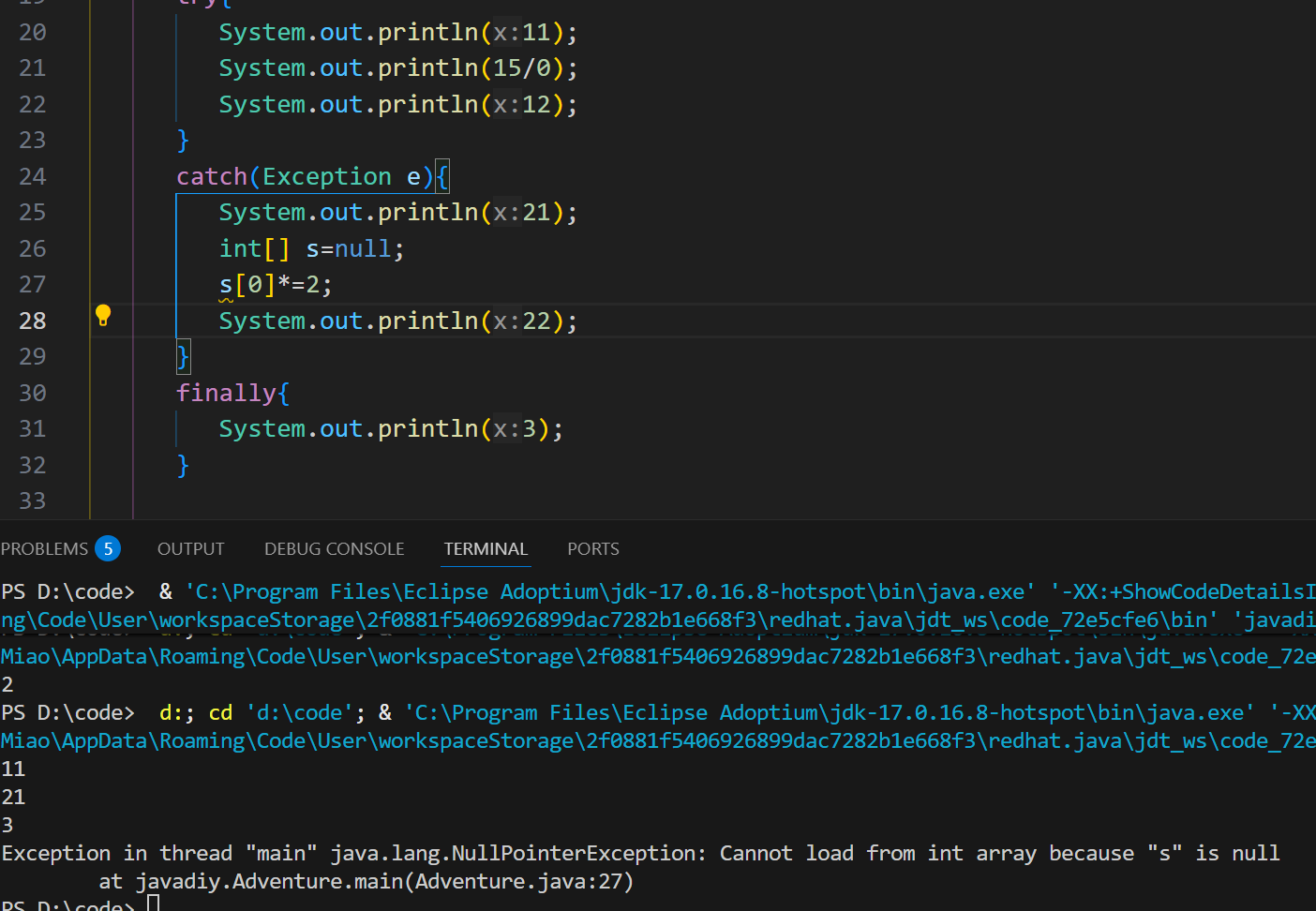This screenshot has height=911, width=1316.
Task: Focus the terminal prompt cursor at the bottom
Action: (154, 904)
